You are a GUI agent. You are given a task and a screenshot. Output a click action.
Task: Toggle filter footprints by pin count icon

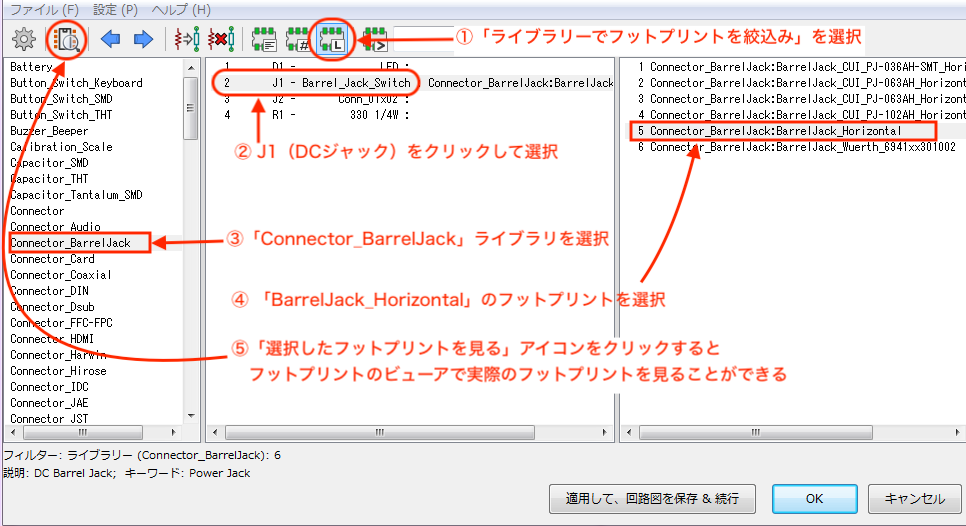click(298, 39)
